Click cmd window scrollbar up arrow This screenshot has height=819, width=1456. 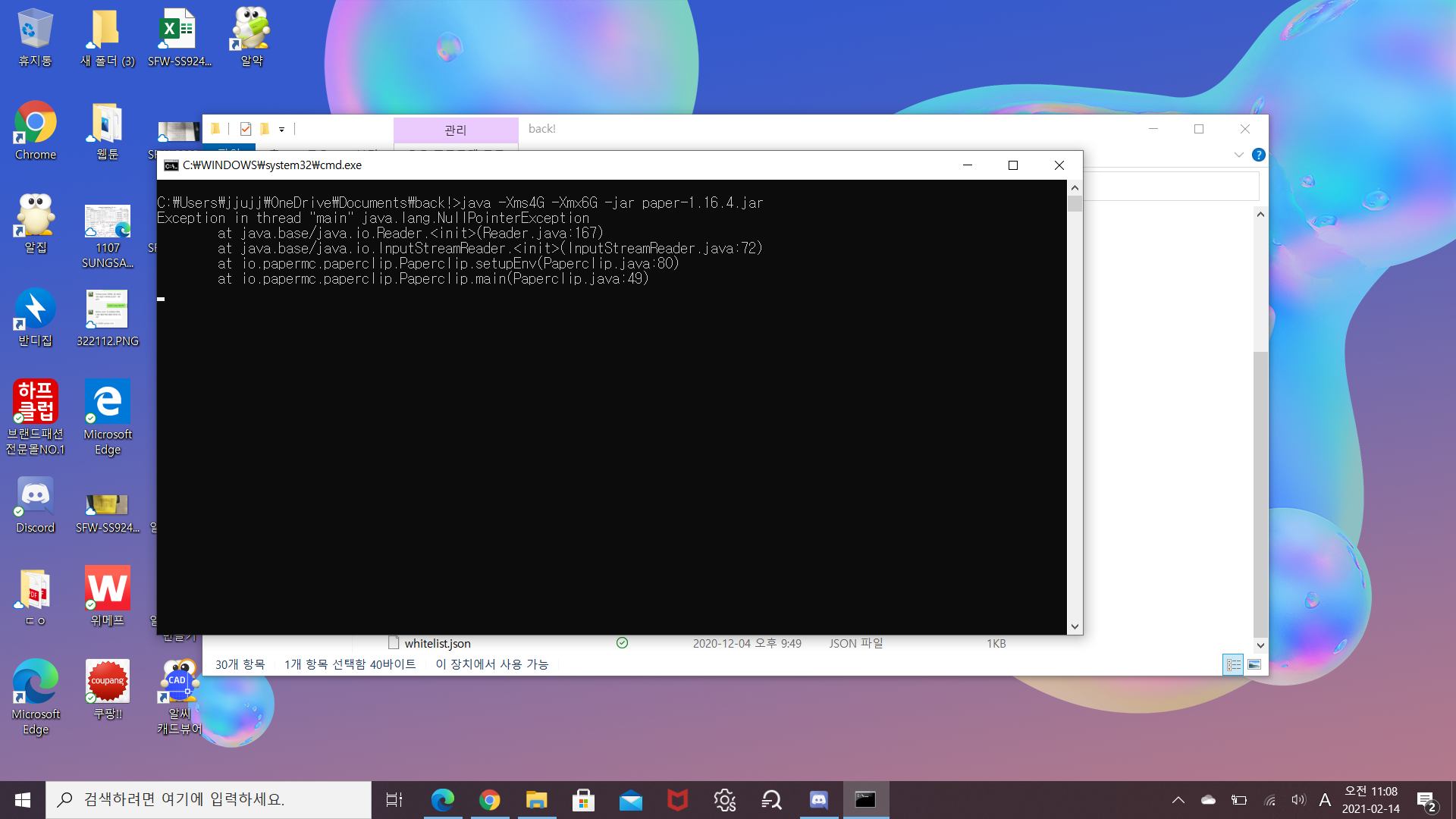tap(1075, 187)
